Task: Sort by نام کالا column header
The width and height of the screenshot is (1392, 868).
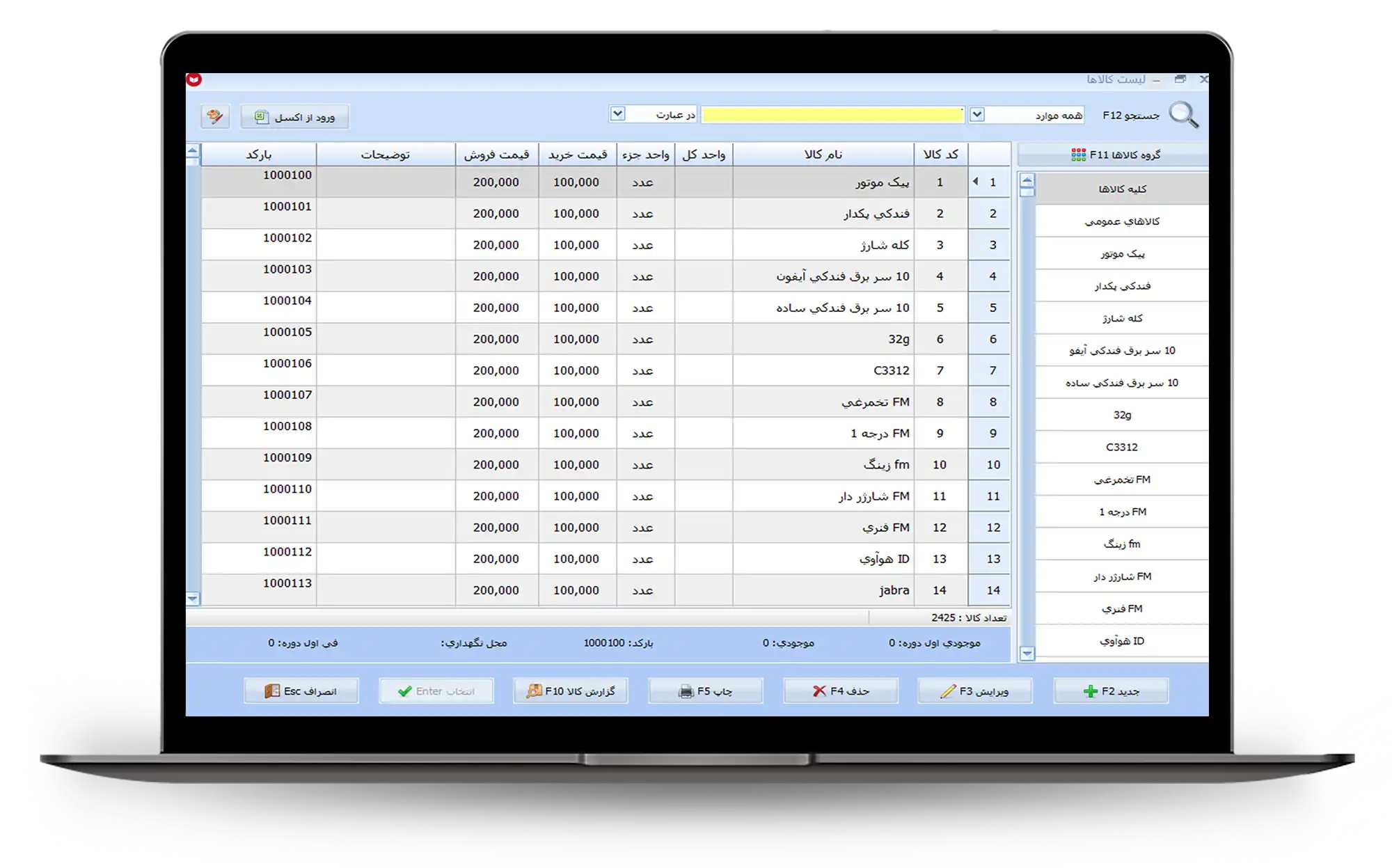Action: coord(823,155)
